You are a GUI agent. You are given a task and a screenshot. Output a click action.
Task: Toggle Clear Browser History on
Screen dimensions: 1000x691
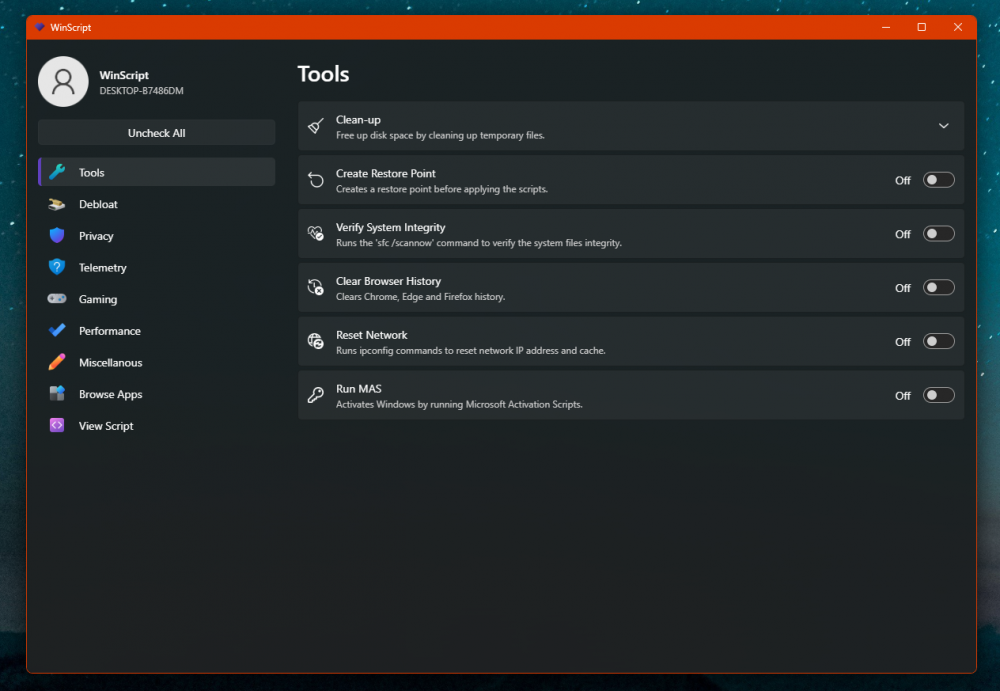938,288
